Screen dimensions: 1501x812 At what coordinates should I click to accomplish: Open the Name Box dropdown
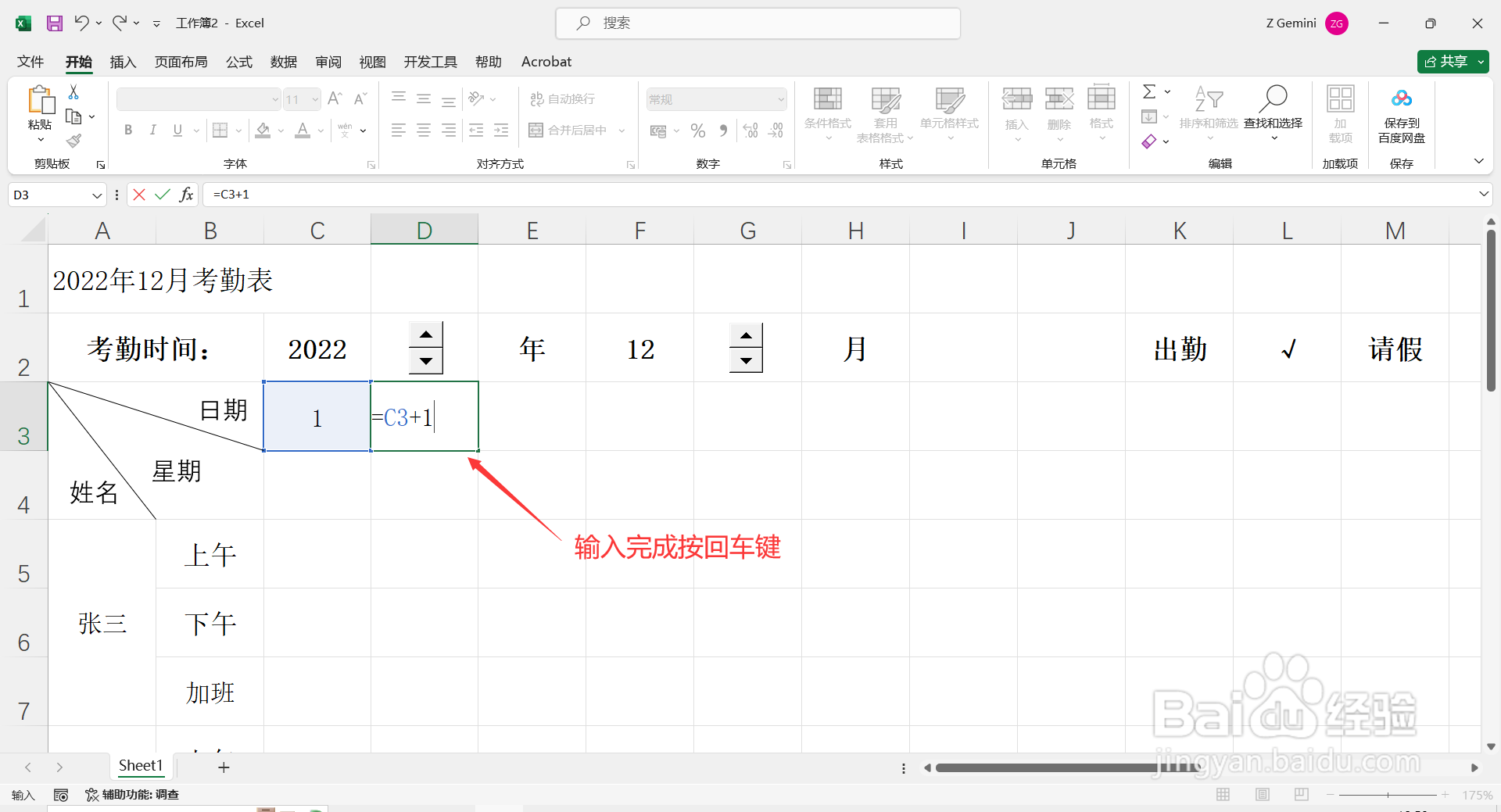coord(96,195)
